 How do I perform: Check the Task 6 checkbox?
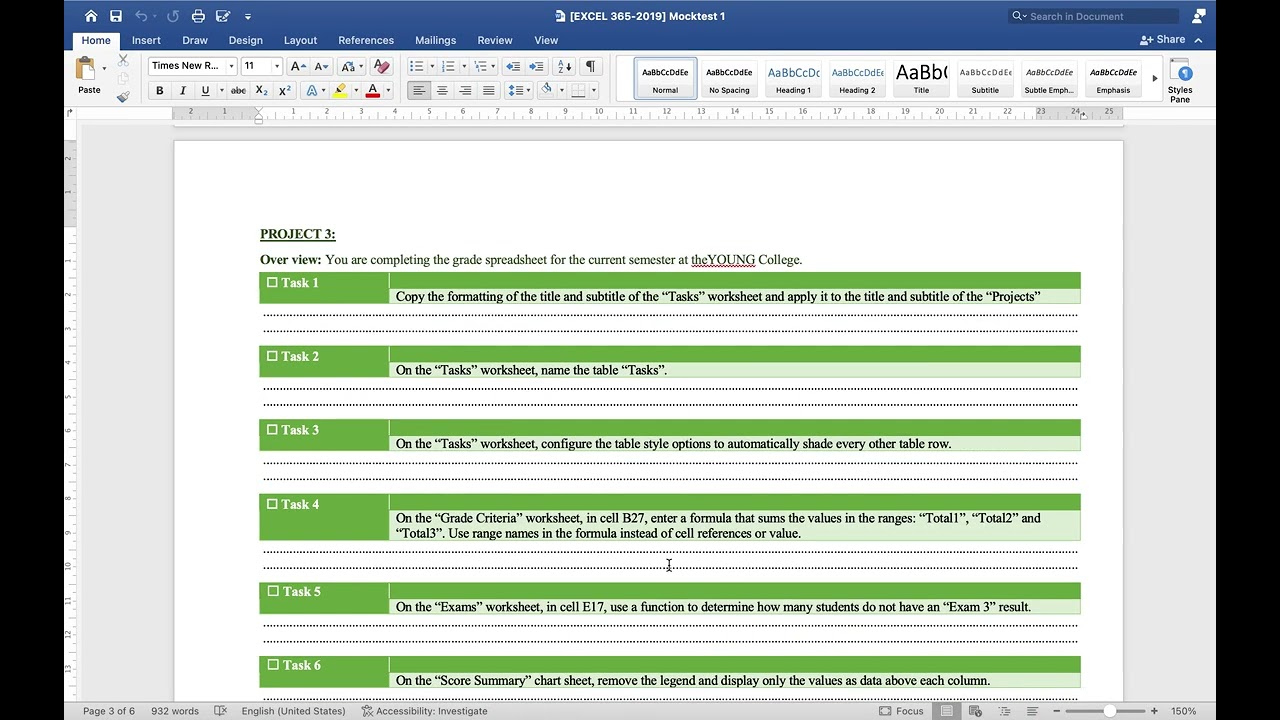(x=272, y=665)
